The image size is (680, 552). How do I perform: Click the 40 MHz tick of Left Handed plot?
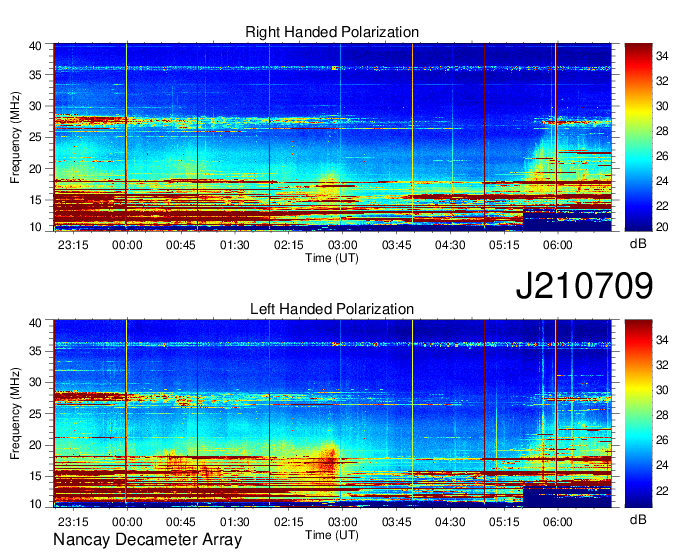tap(35, 323)
